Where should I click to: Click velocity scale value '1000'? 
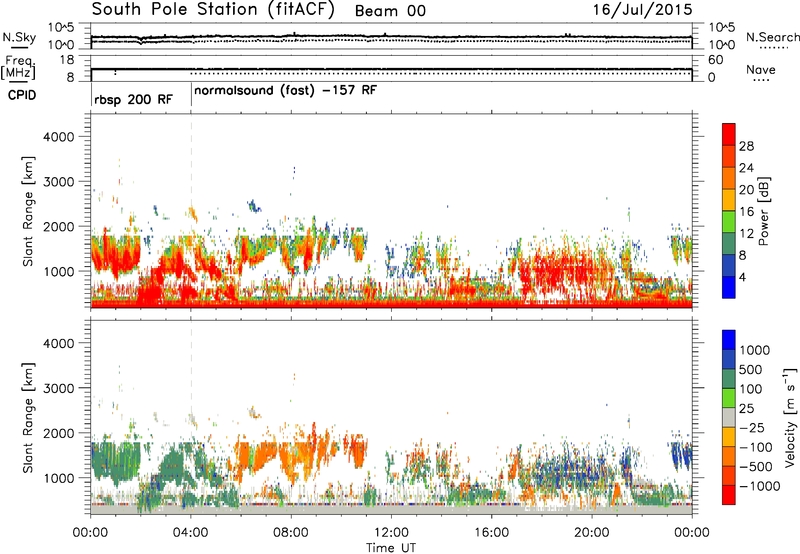(754, 350)
